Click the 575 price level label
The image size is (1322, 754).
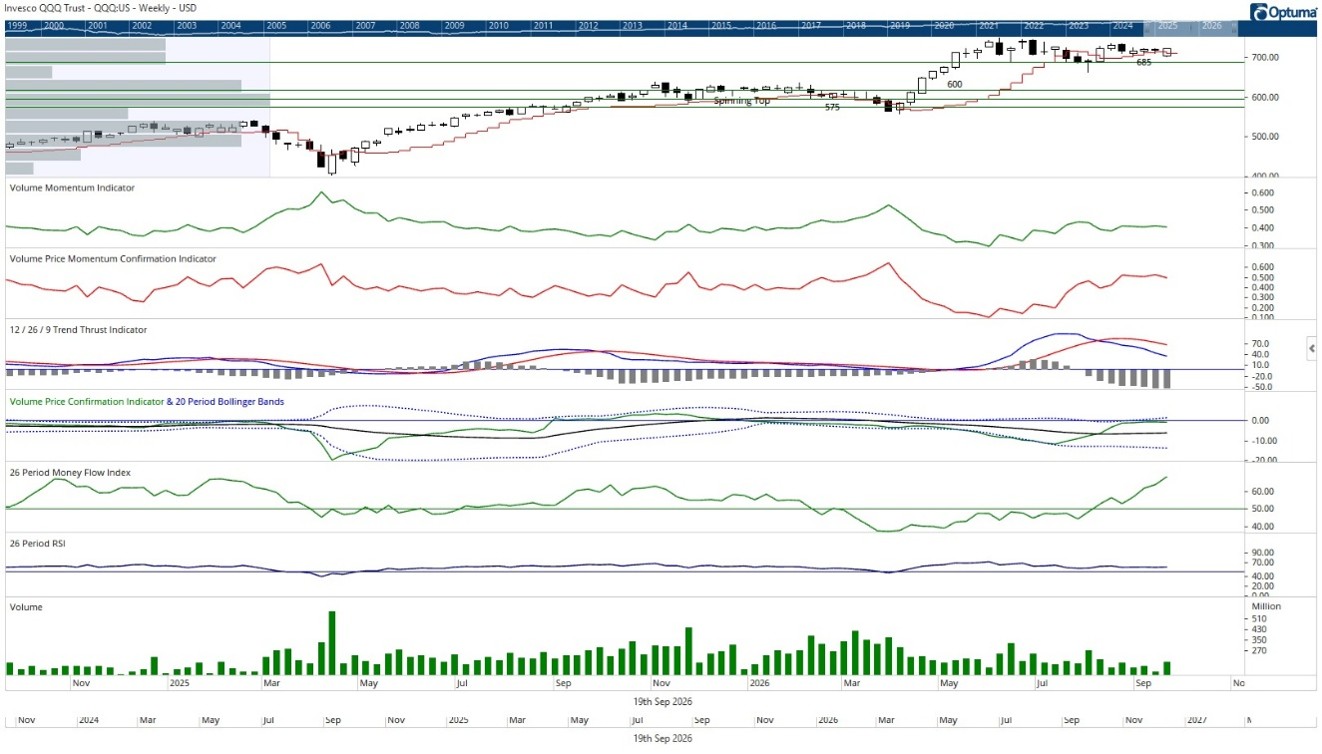point(832,106)
